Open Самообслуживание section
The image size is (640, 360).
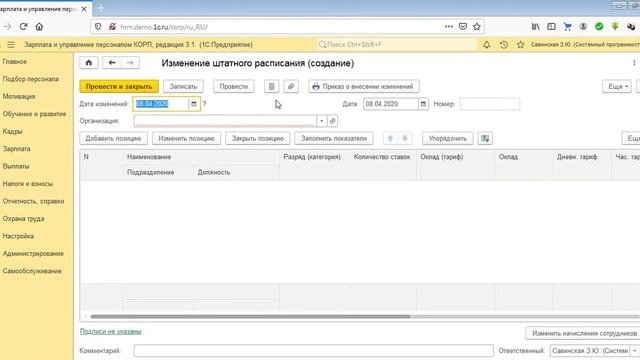point(32,271)
